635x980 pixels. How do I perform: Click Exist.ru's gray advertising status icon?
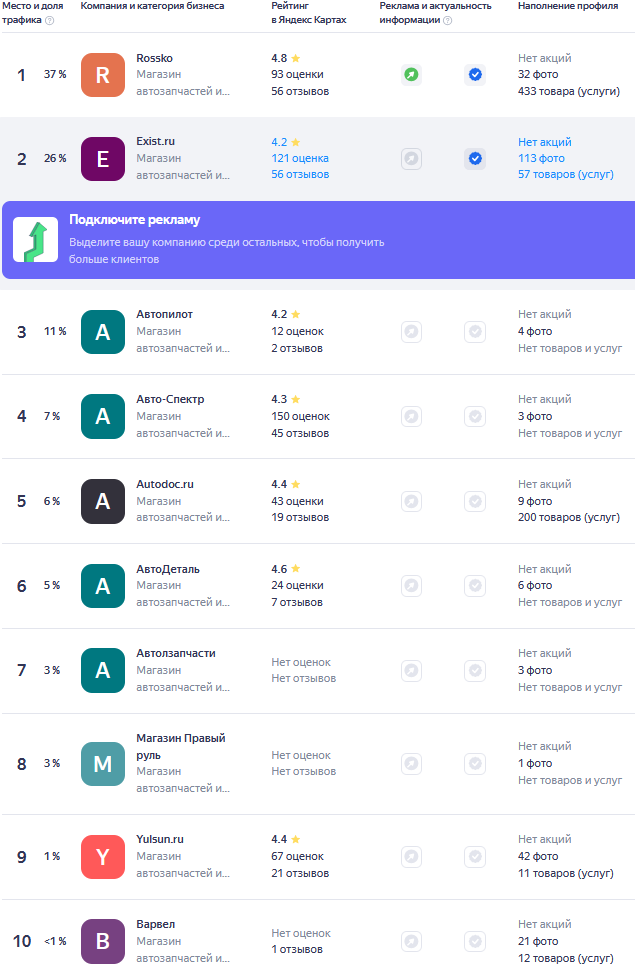pyautogui.click(x=411, y=158)
